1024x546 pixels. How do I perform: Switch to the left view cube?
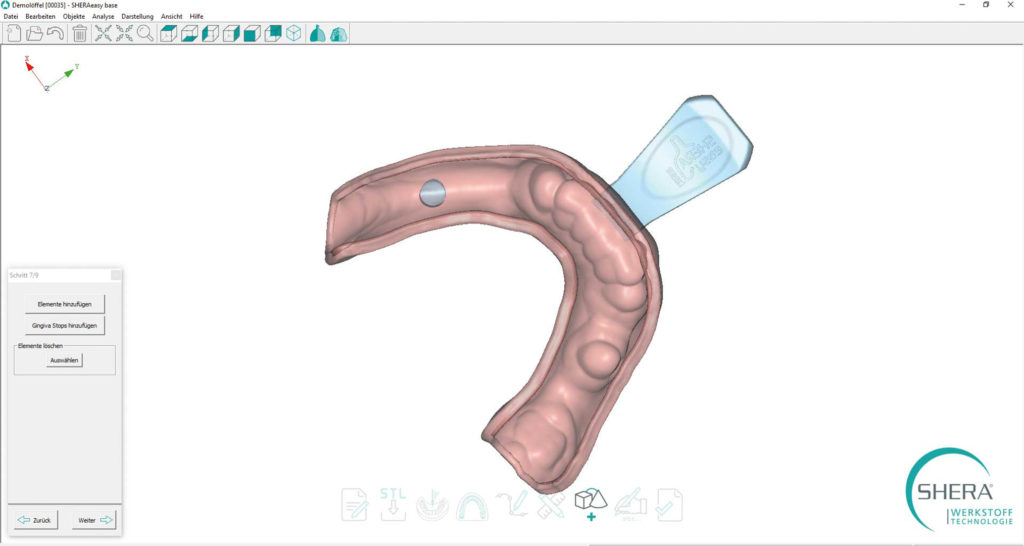coord(210,33)
